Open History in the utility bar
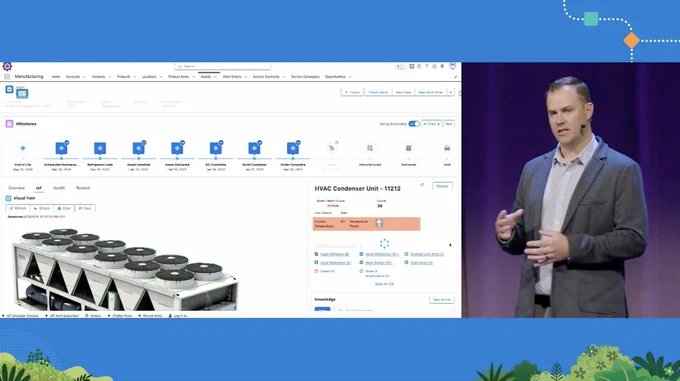This screenshot has width=680, height=381. [93, 316]
